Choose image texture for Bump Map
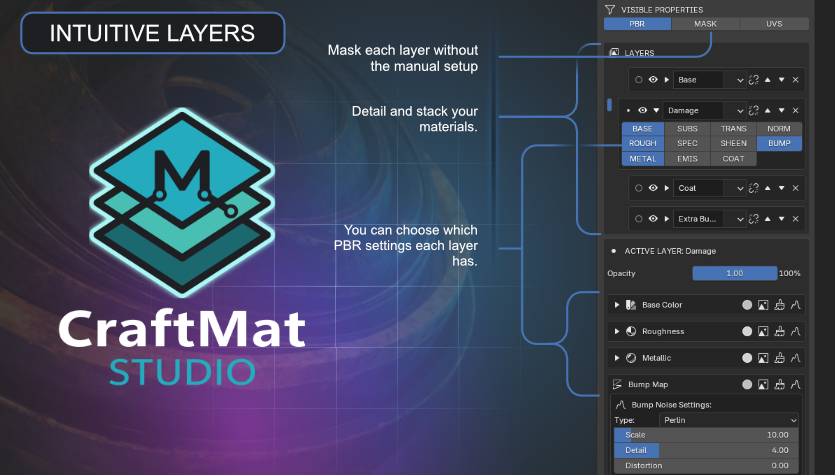Viewport: 835px width, 475px height. [x=763, y=384]
